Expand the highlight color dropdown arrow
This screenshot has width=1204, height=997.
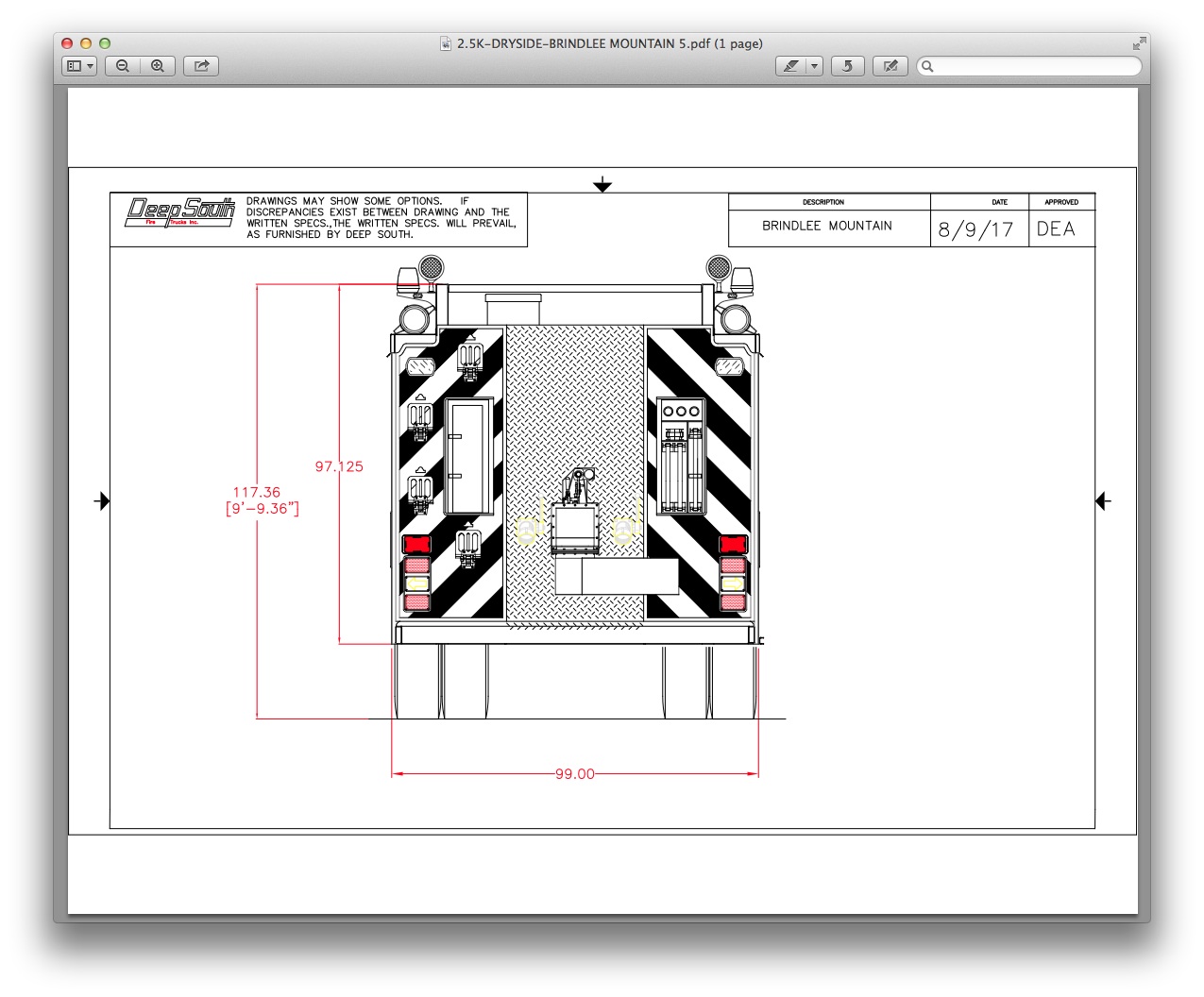814,66
